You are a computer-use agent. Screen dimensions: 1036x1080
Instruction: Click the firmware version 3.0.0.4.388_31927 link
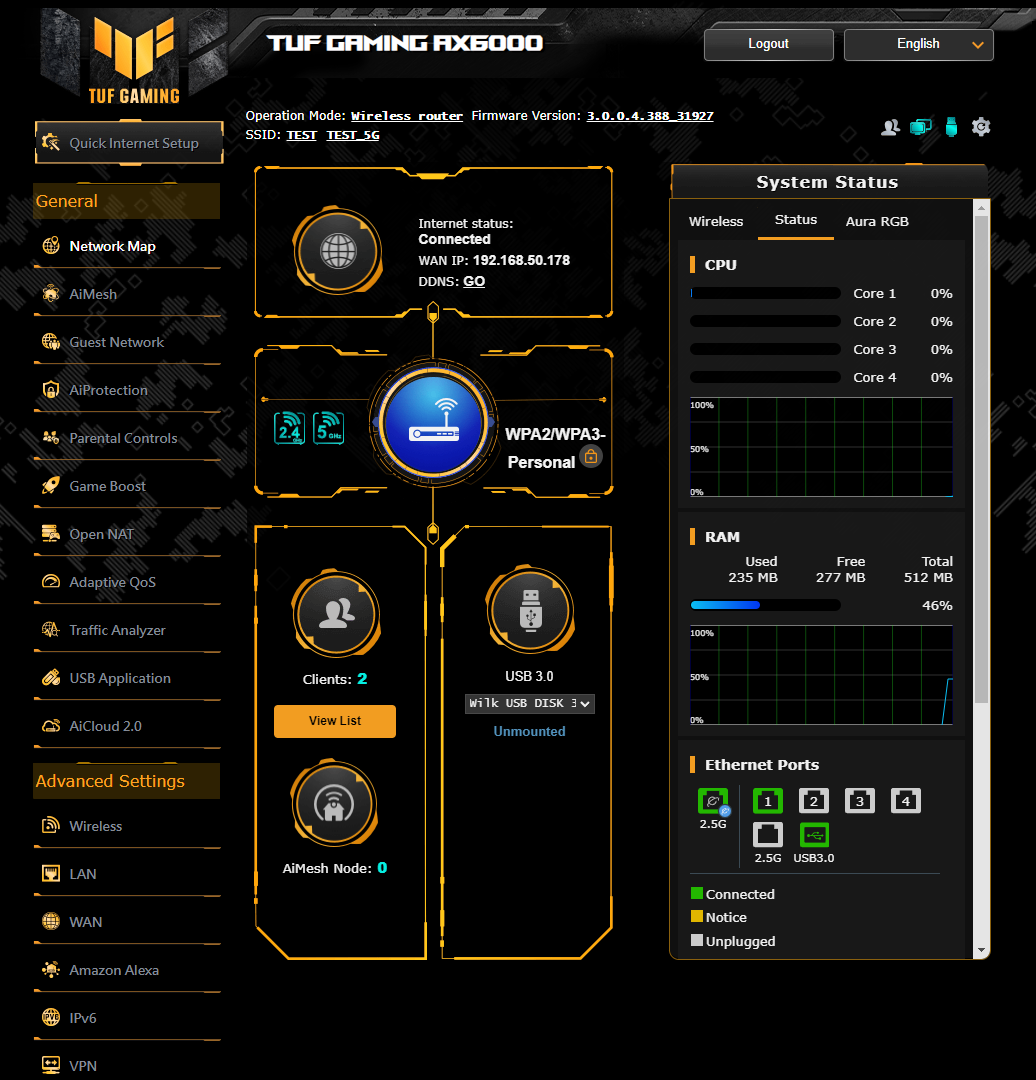[x=650, y=116]
